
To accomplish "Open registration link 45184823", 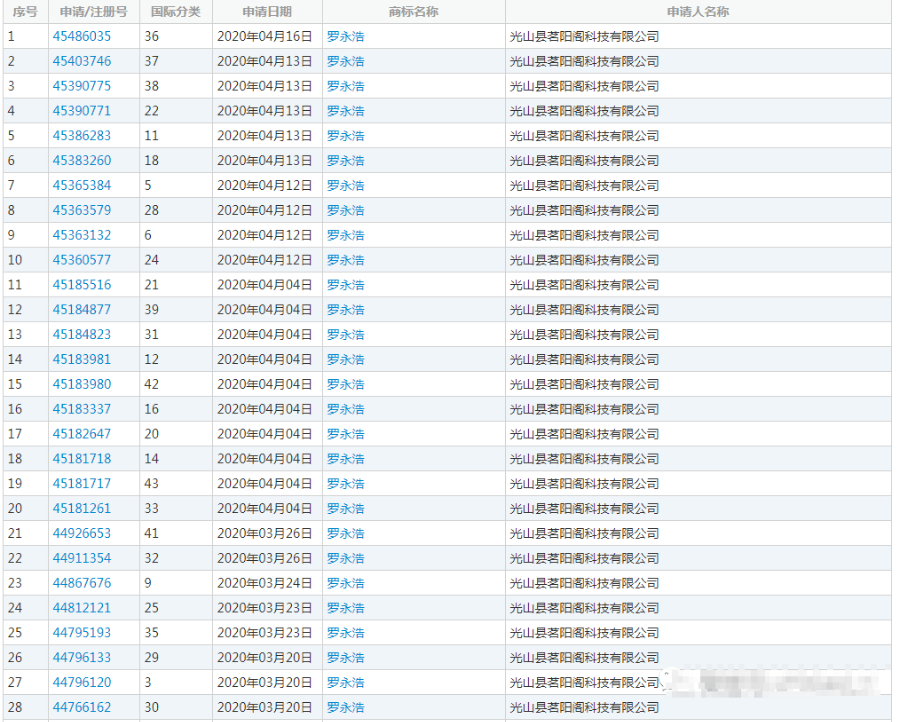I will [x=82, y=335].
